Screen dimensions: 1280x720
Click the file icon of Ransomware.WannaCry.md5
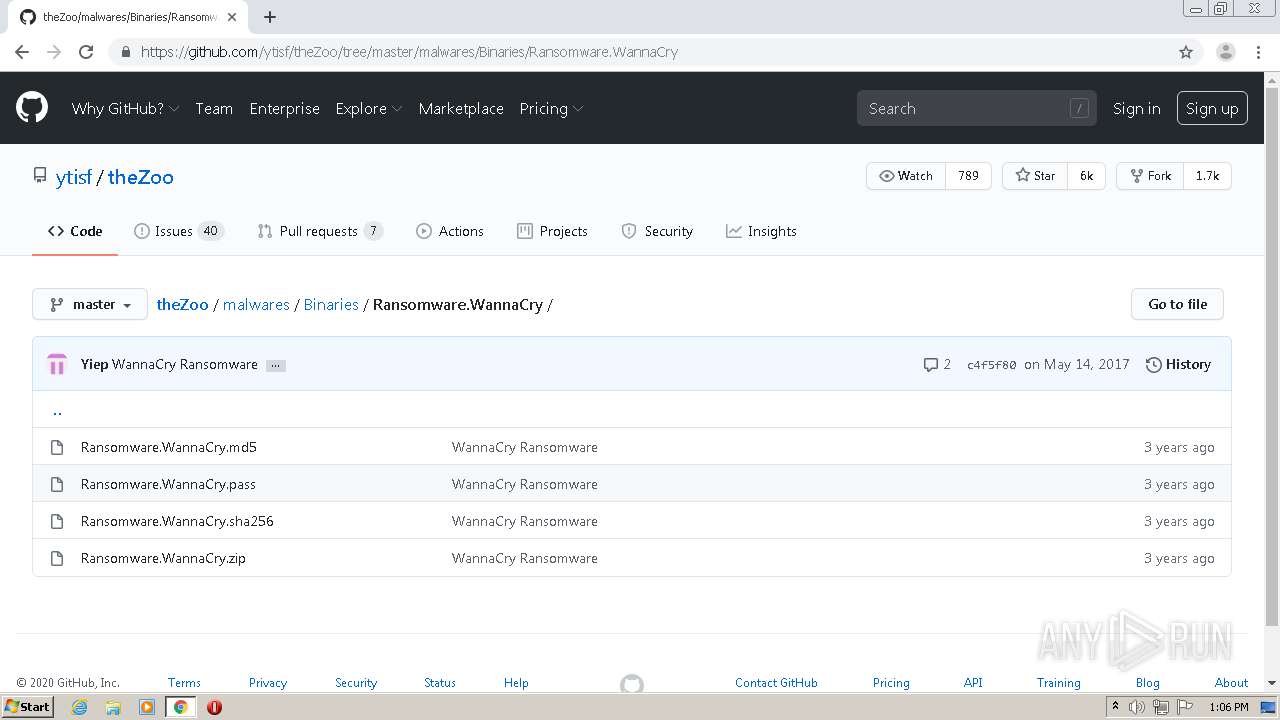click(57, 447)
